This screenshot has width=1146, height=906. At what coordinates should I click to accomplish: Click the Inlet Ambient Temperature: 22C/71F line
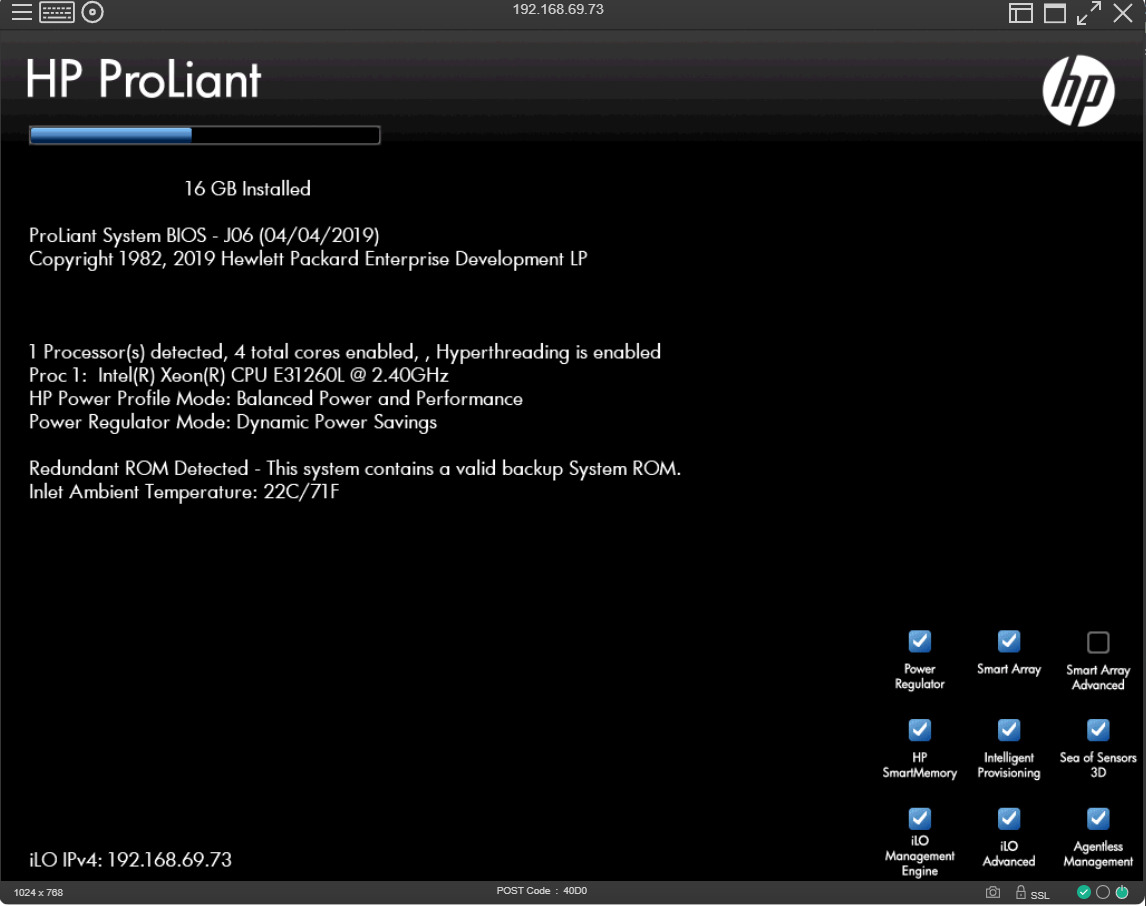click(183, 492)
